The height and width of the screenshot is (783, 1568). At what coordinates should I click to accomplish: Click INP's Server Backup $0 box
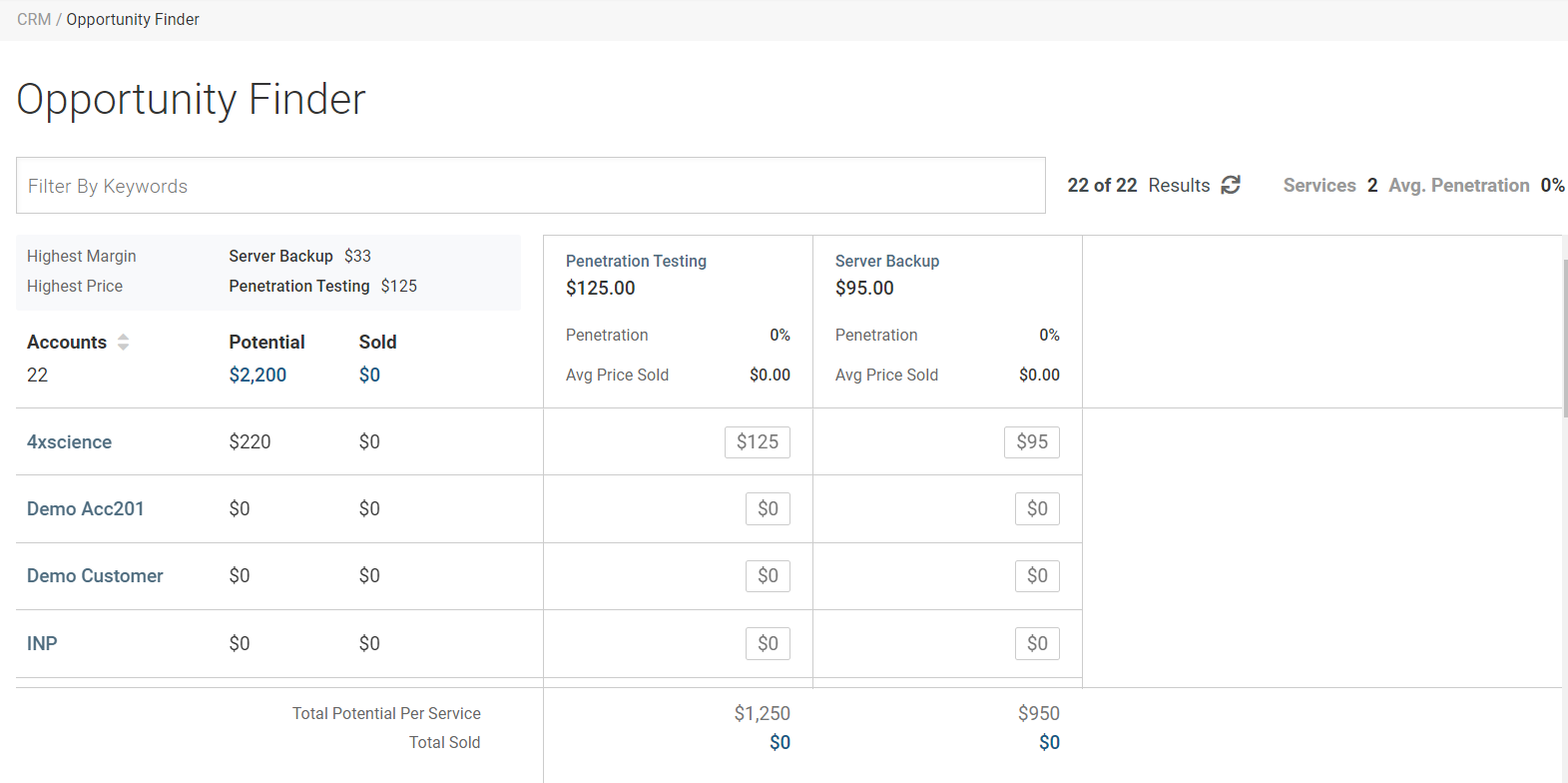click(1037, 644)
